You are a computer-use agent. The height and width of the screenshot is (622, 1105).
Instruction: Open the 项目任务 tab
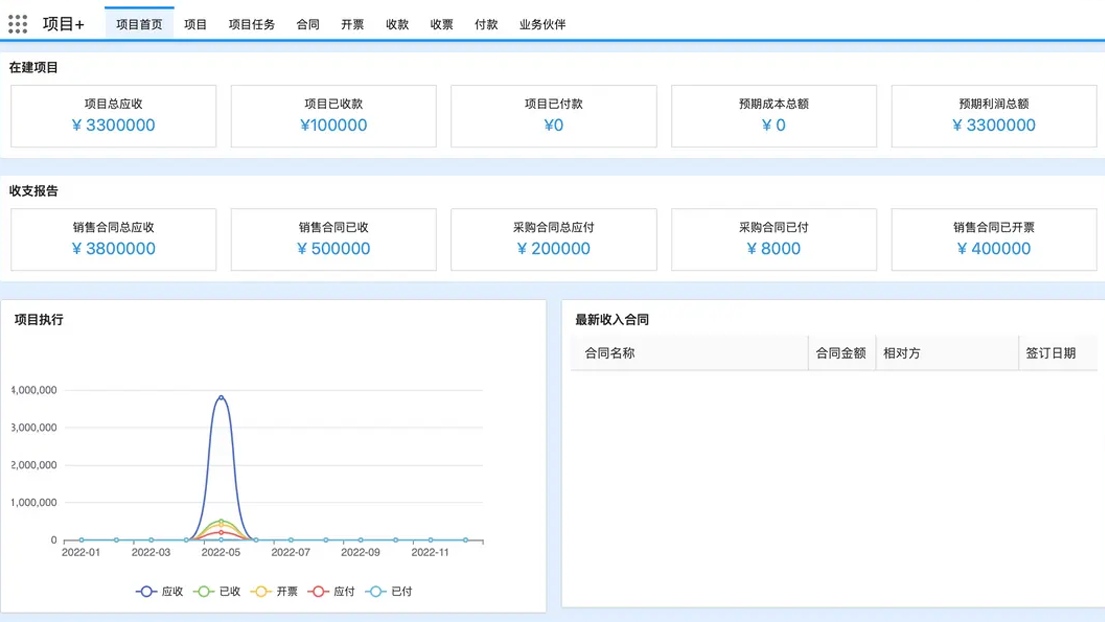(252, 24)
